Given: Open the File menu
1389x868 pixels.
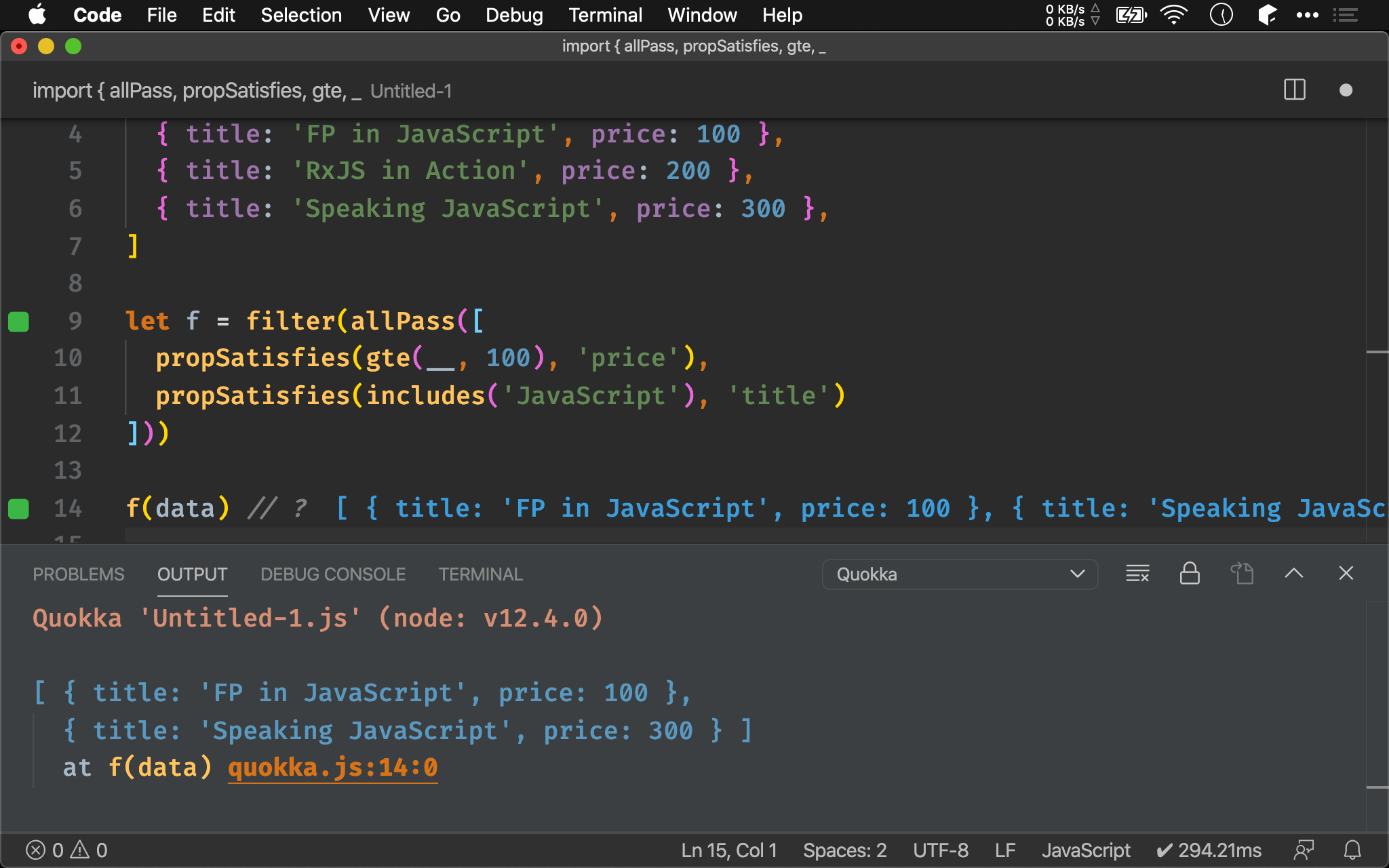Looking at the screenshot, I should pyautogui.click(x=161, y=15).
